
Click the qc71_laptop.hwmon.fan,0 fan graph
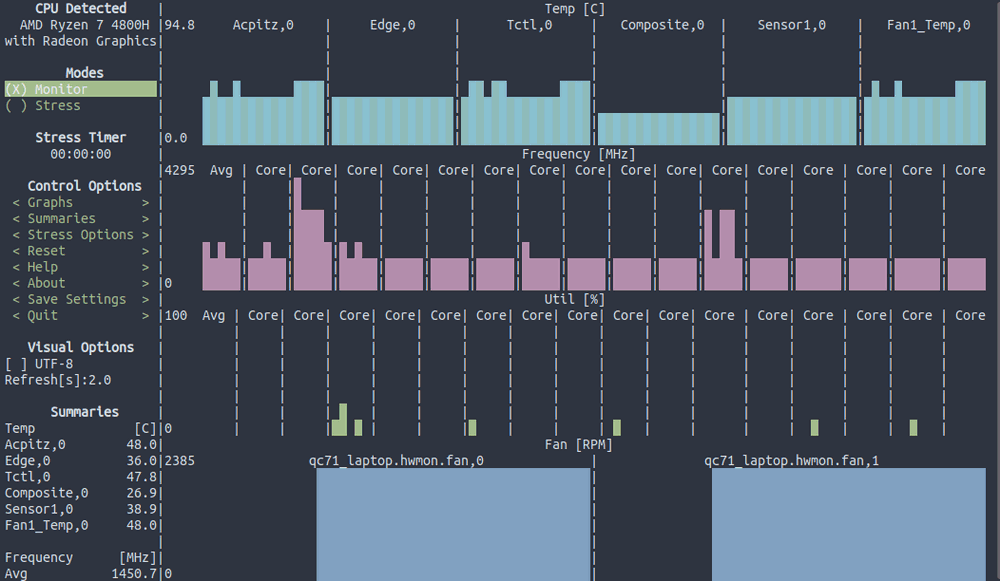click(453, 520)
